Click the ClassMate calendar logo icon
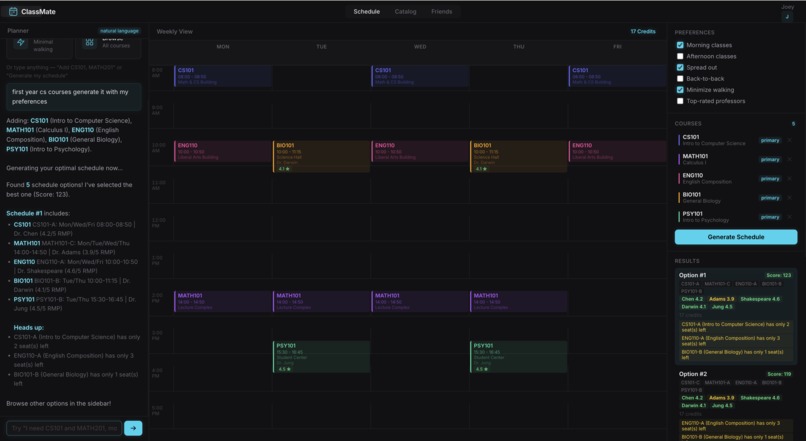Screen dimensions: 806x441 pyautogui.click(x=13, y=11)
